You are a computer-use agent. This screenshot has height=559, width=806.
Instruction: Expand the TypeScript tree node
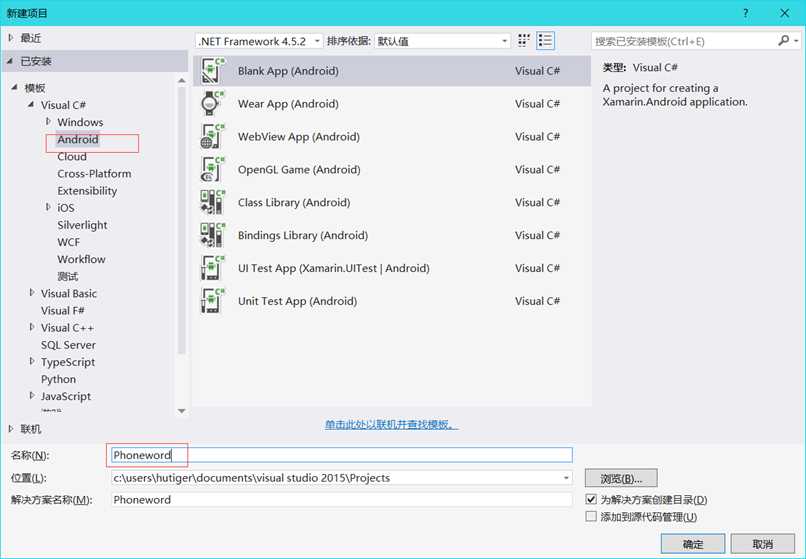(x=31, y=362)
